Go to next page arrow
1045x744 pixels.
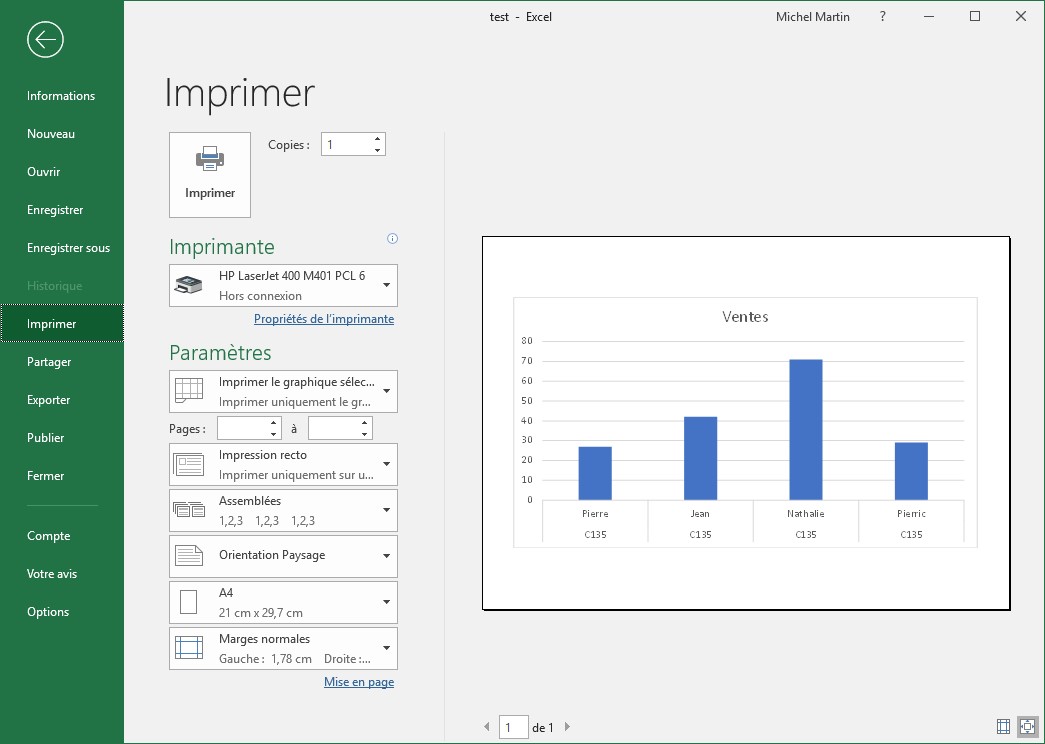coord(567,727)
